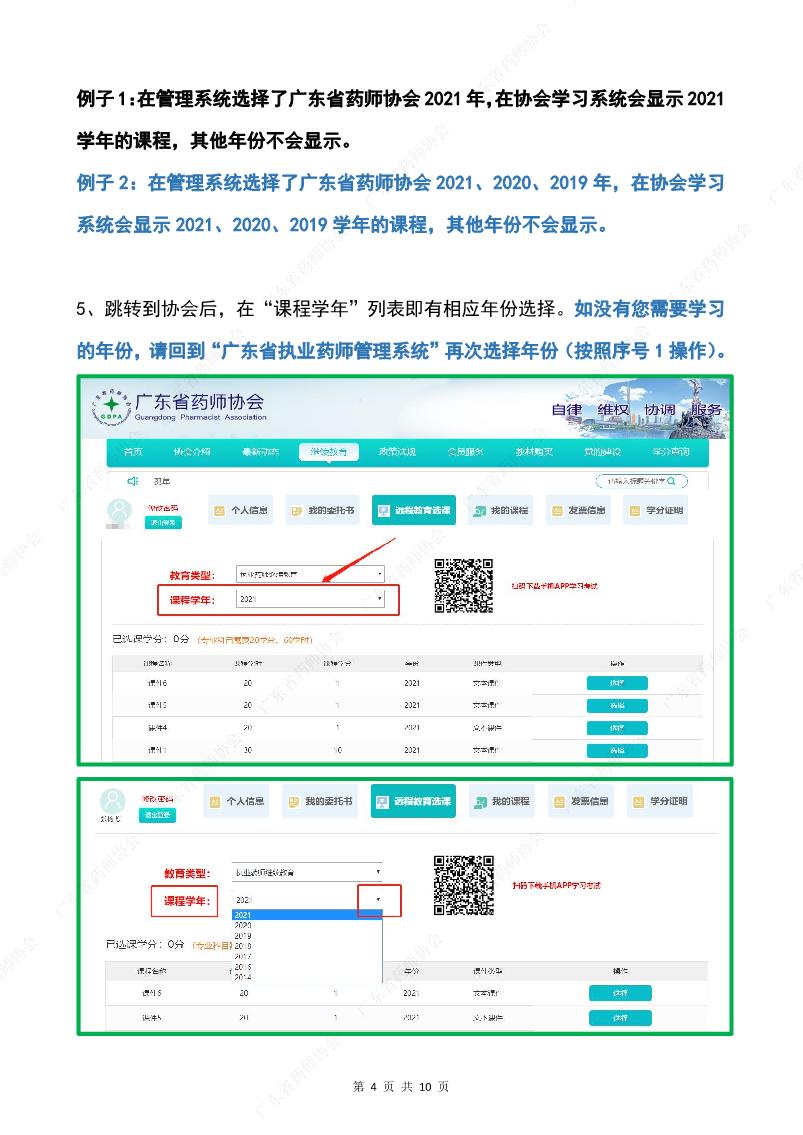Open the 教材购买 navigation item
803x1135 pixels.
(534, 452)
